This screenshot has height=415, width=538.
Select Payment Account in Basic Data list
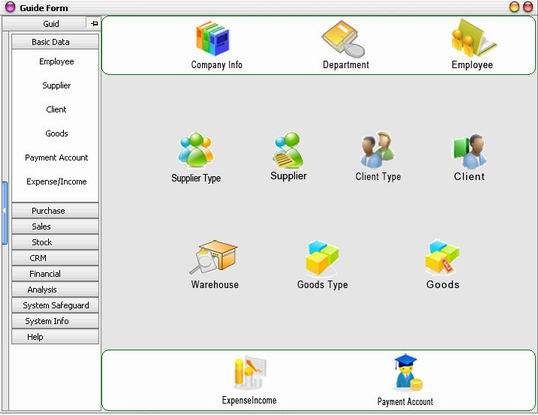pyautogui.click(x=56, y=158)
